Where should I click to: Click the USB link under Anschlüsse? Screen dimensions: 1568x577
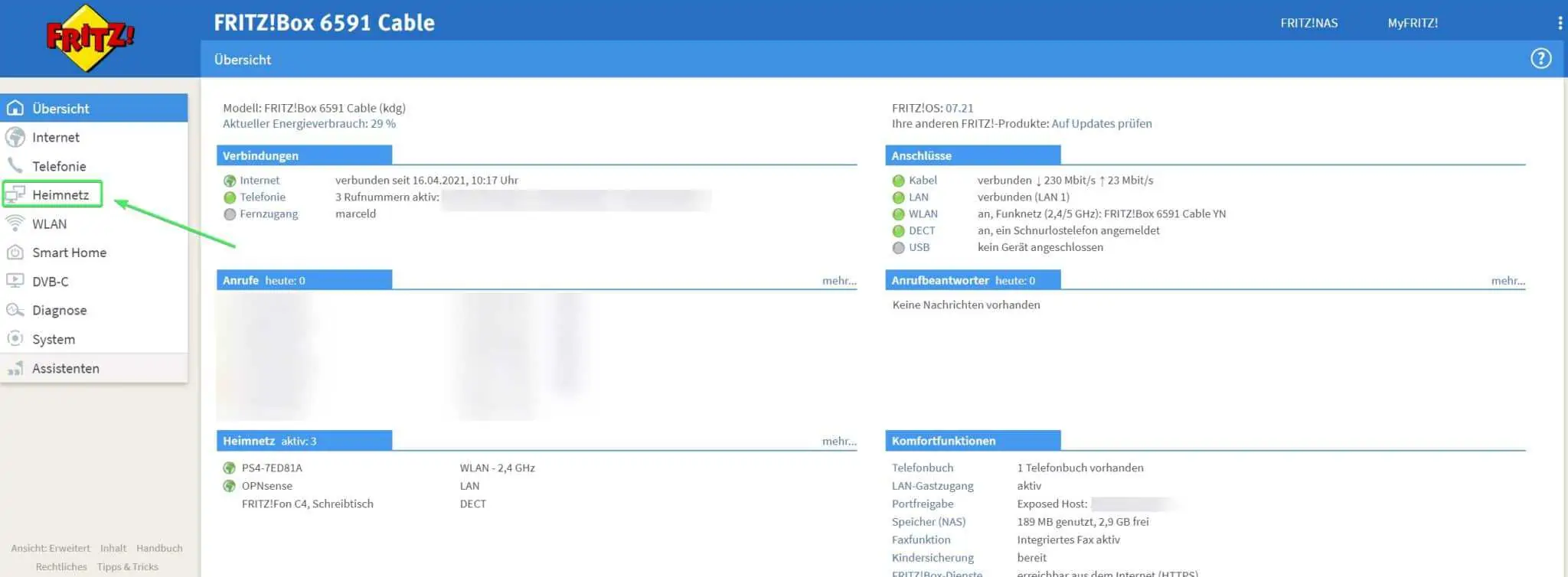pyautogui.click(x=919, y=248)
